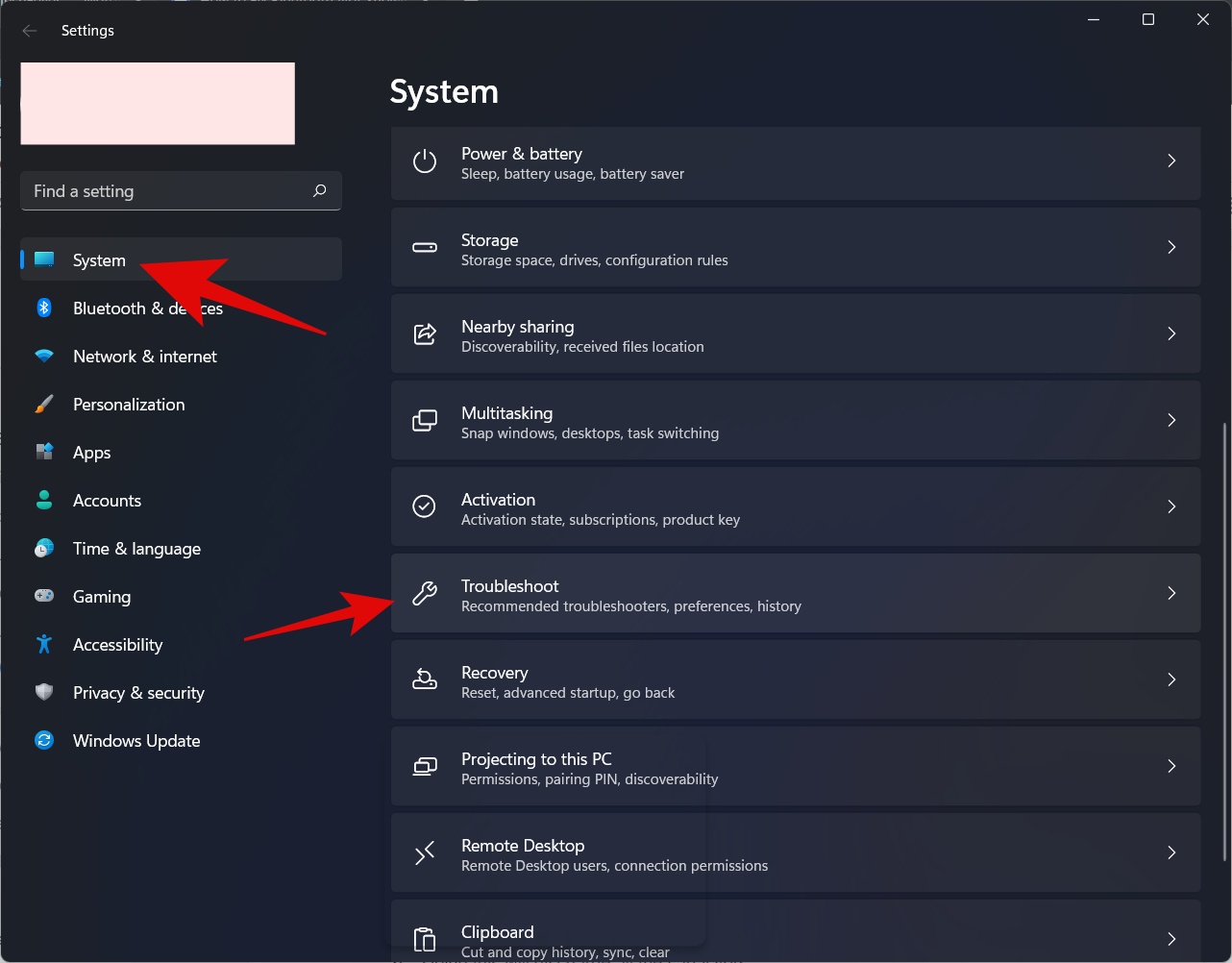Open the Clipboard title
This screenshot has height=963, width=1232.
498,932
